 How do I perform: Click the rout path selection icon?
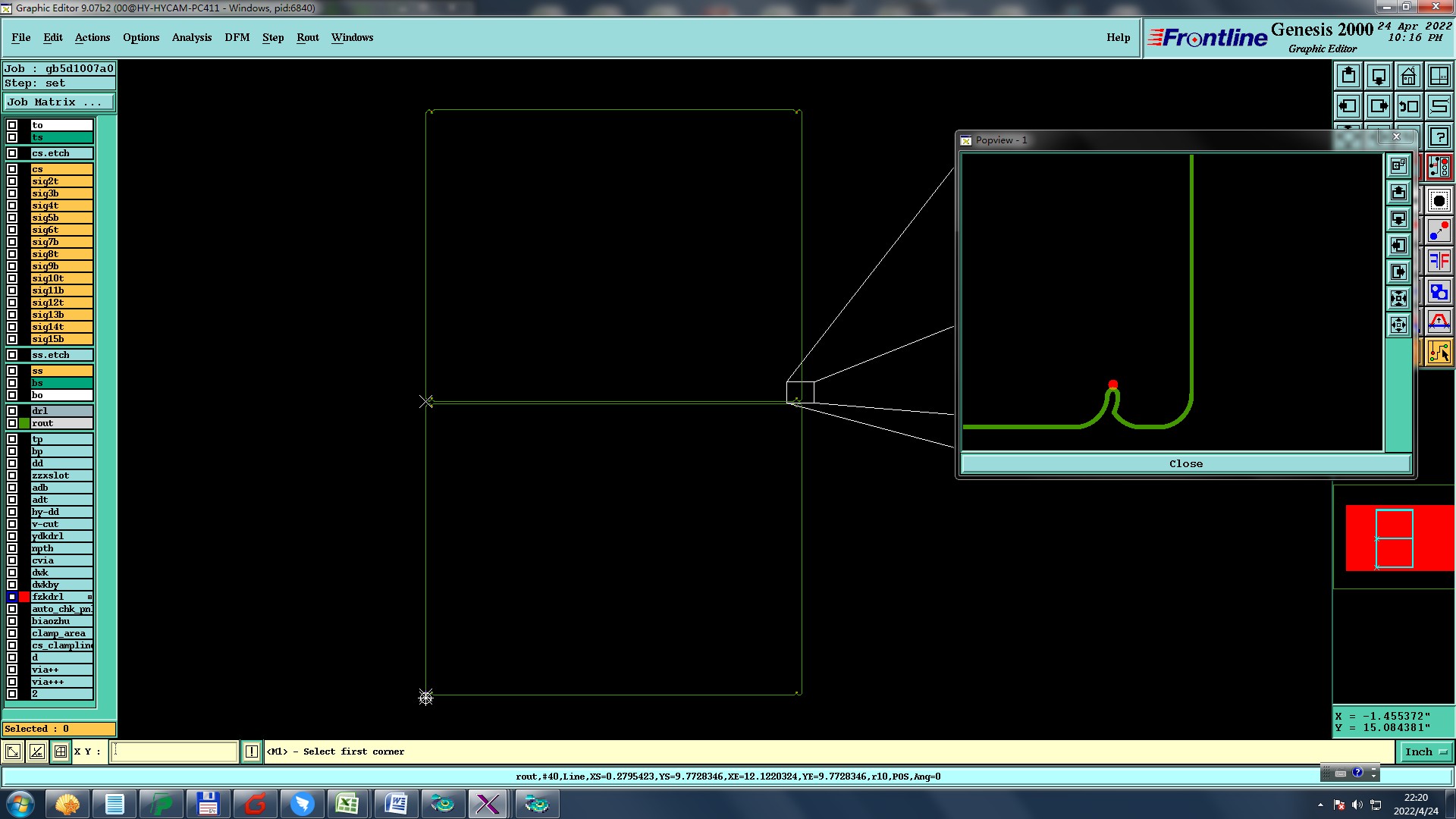coord(1439,353)
